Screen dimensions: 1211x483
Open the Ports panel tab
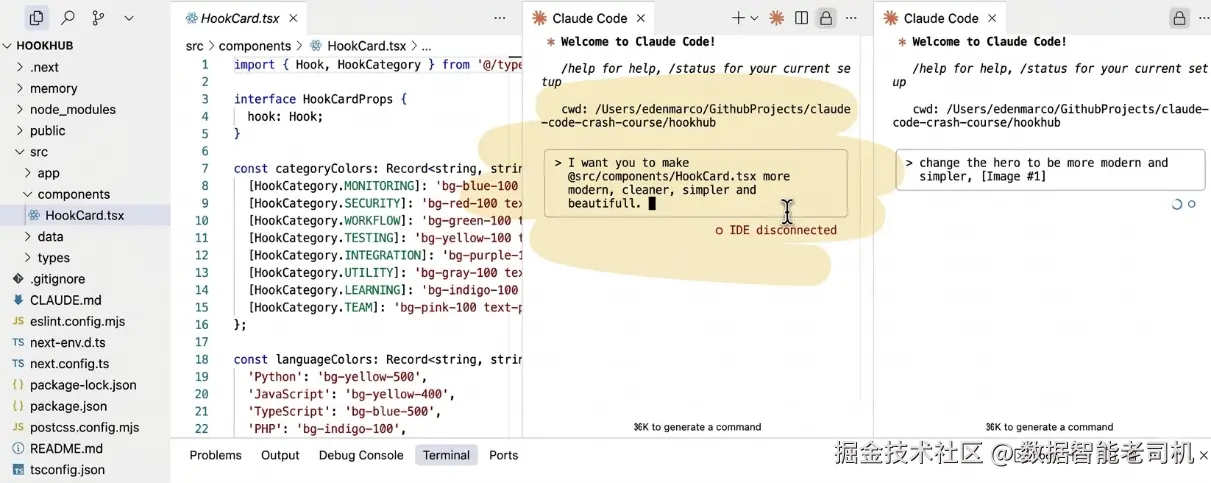[x=503, y=455]
